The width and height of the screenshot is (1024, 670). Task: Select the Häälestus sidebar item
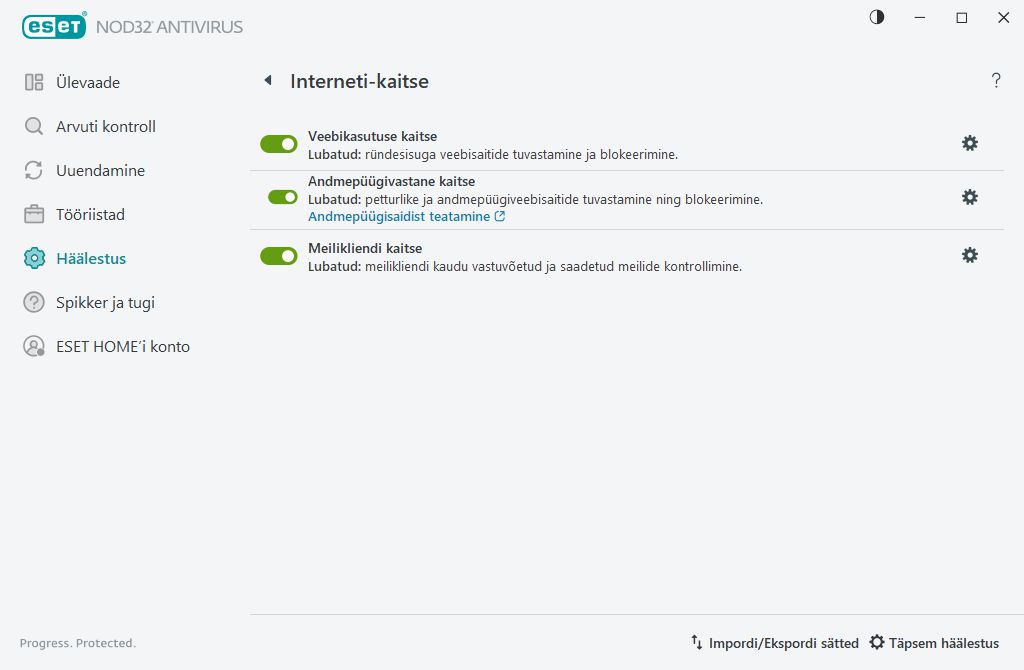90,259
